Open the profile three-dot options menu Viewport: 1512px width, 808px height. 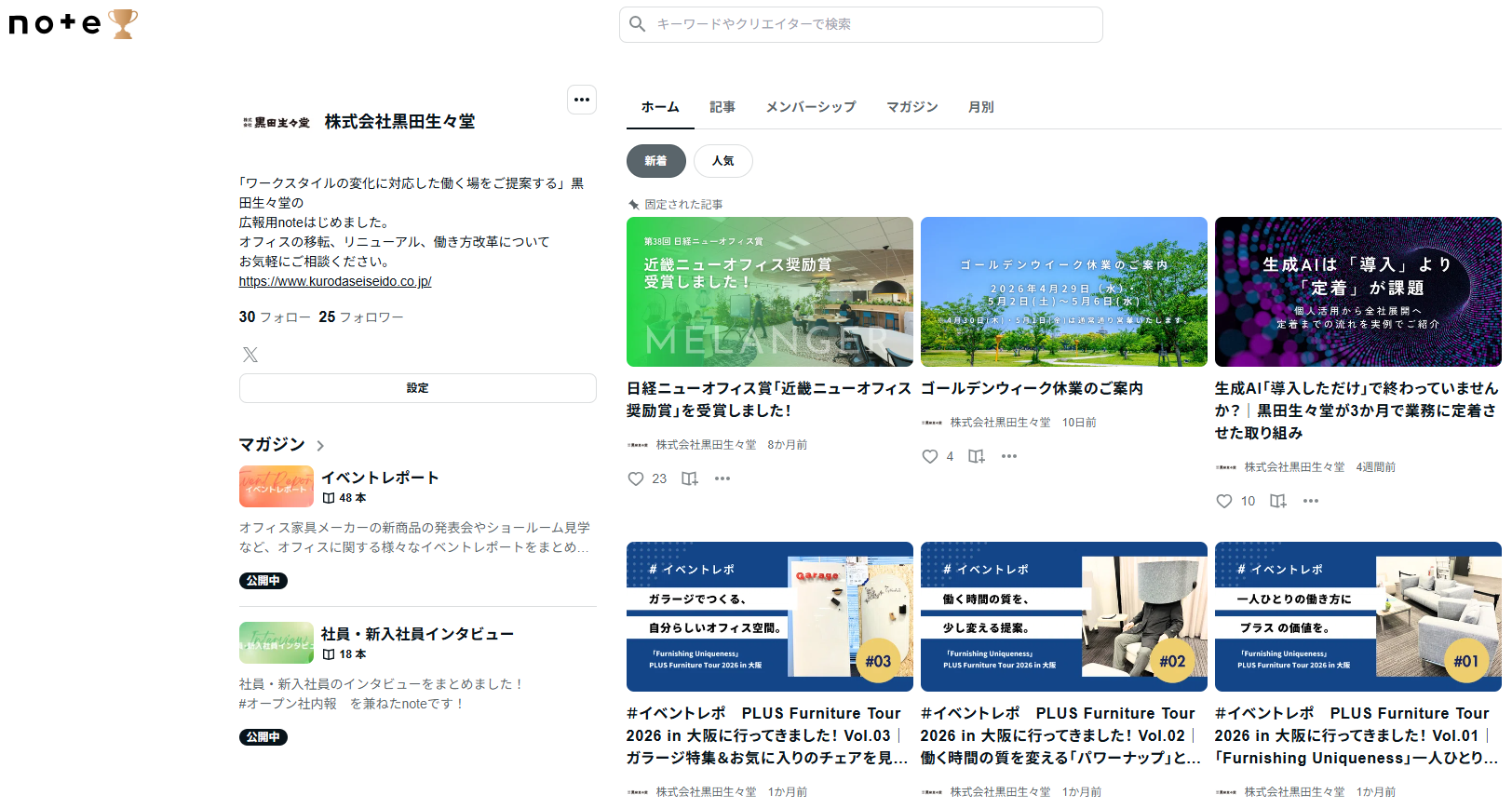(582, 100)
